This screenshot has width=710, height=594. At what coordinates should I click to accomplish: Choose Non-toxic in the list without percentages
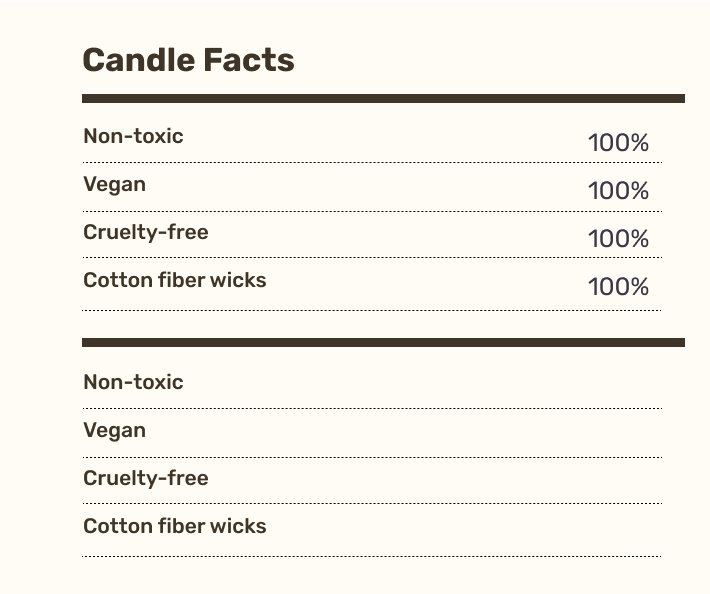pos(133,382)
